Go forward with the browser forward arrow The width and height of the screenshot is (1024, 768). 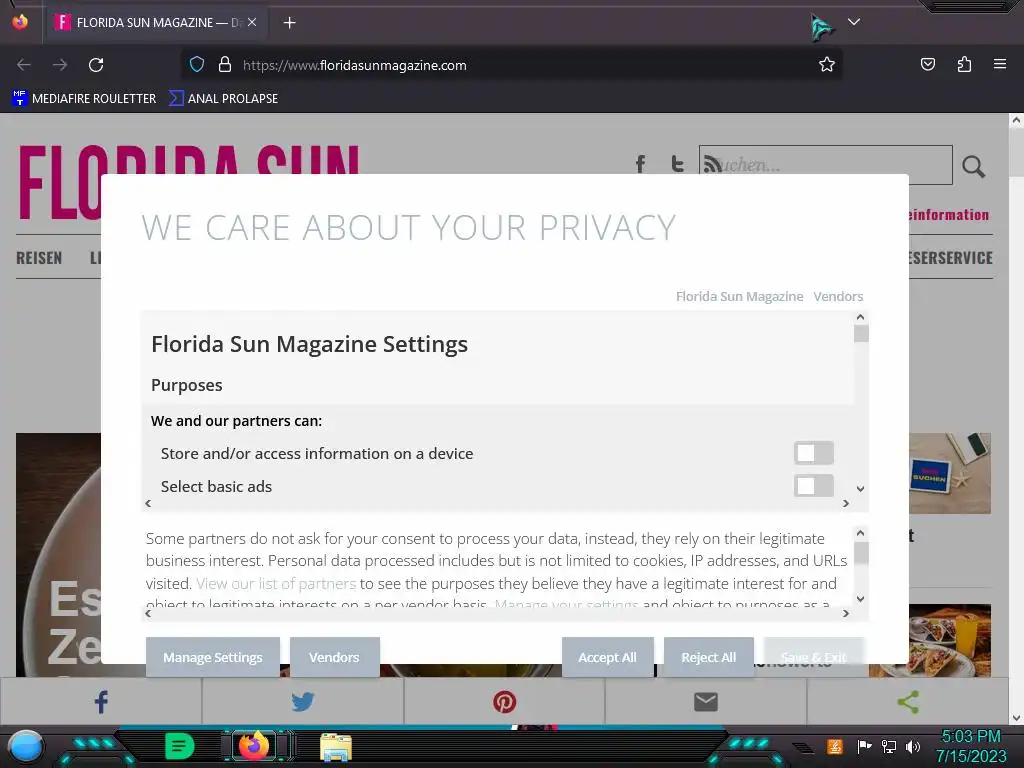(60, 65)
